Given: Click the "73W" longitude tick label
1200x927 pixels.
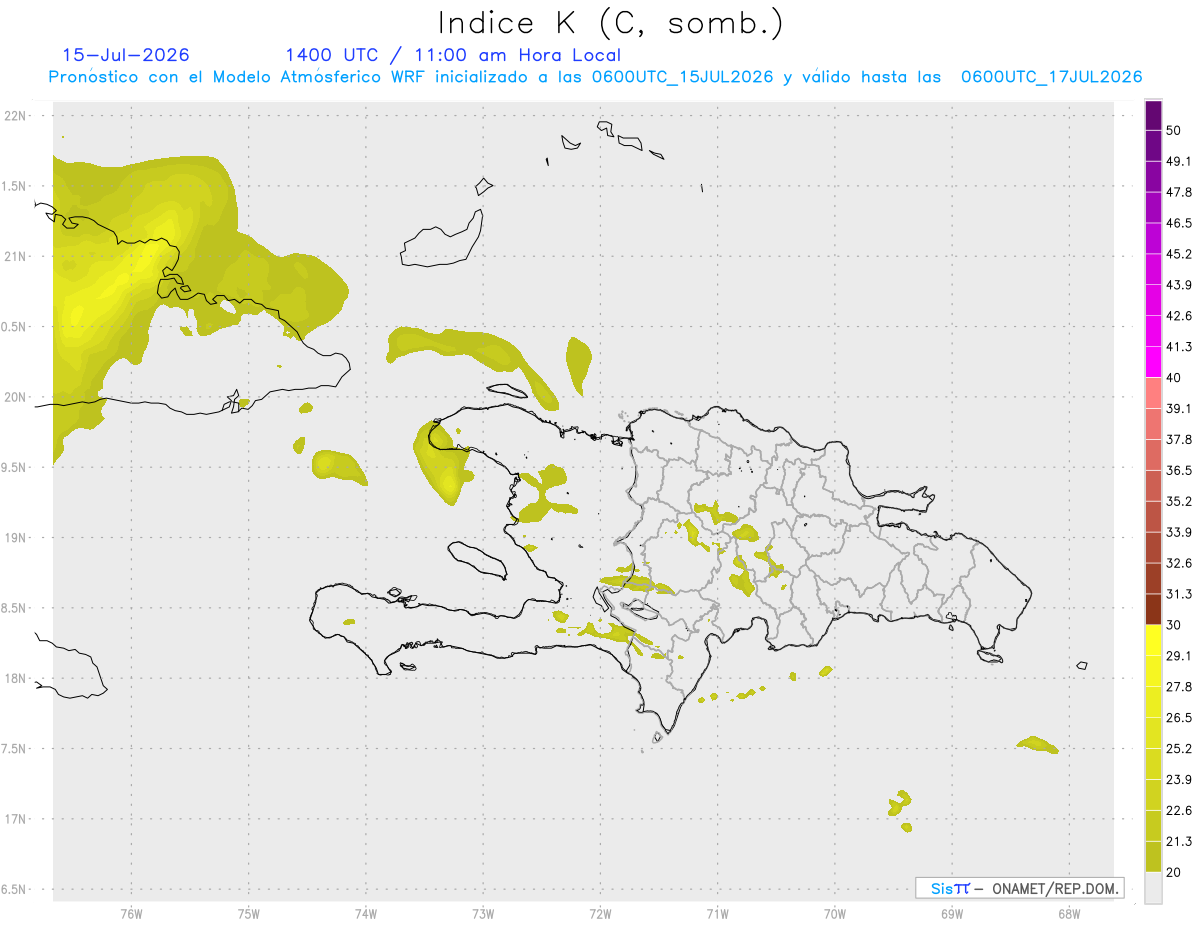Looking at the screenshot, I should click(483, 914).
